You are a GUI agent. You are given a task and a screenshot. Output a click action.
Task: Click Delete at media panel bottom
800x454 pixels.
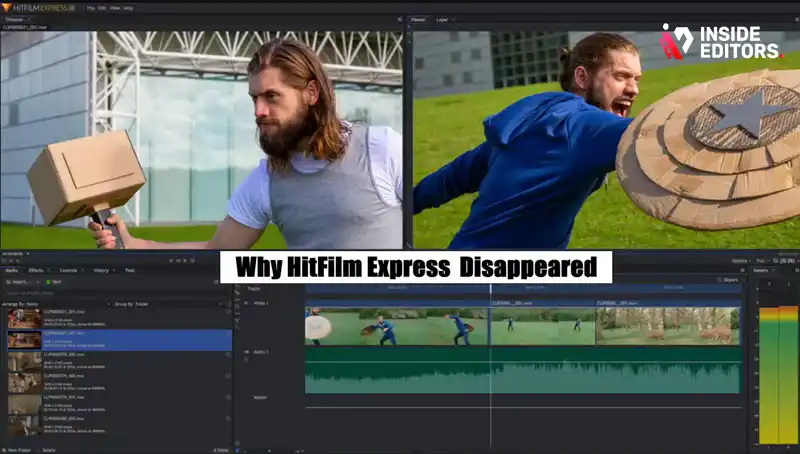(48, 450)
